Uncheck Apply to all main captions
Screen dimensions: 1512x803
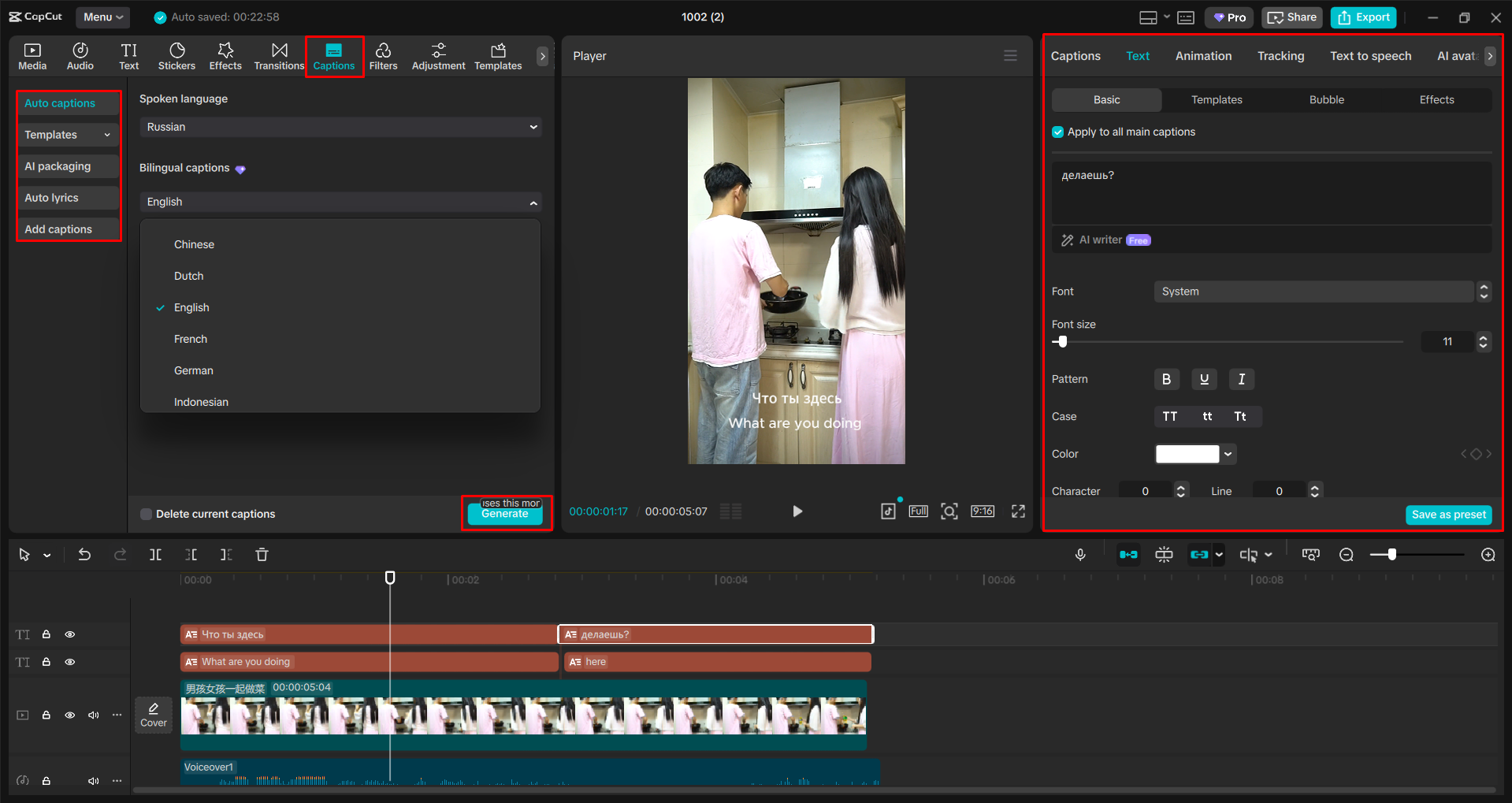[1057, 132]
